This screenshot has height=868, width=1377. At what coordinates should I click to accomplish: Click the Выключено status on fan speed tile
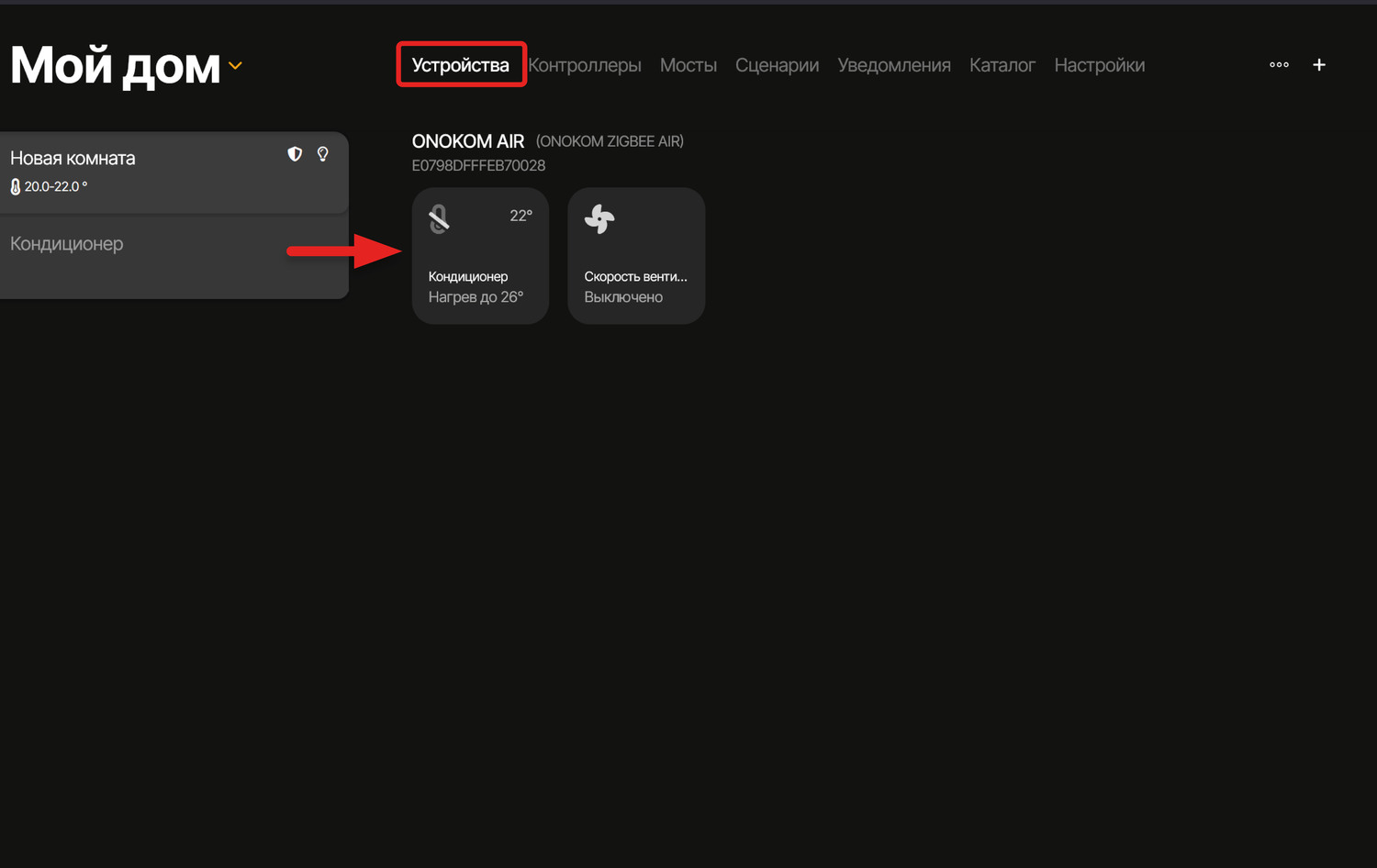click(x=623, y=297)
